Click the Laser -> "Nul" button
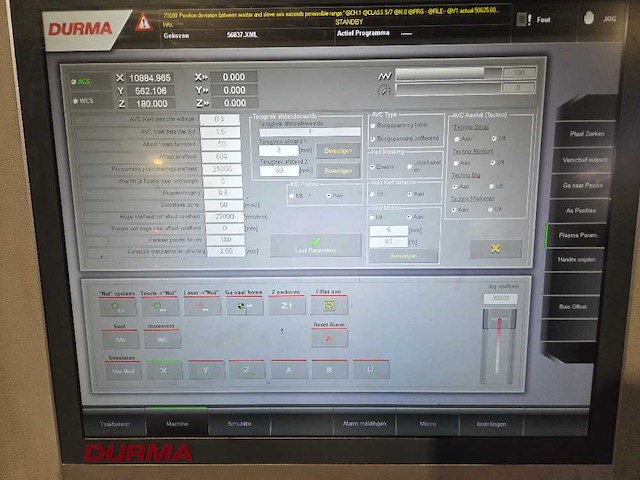The image size is (640, 480). click(x=202, y=307)
